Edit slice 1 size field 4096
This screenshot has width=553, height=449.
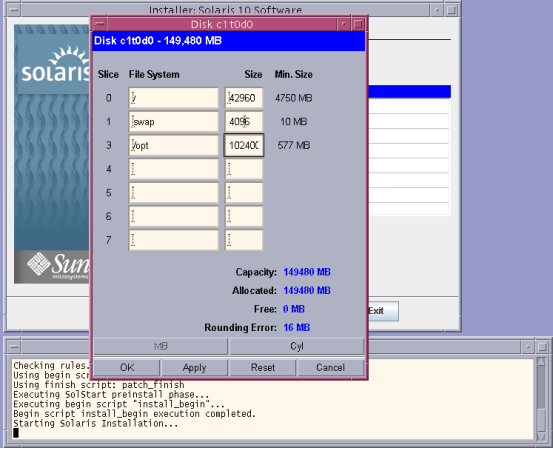[x=244, y=122]
